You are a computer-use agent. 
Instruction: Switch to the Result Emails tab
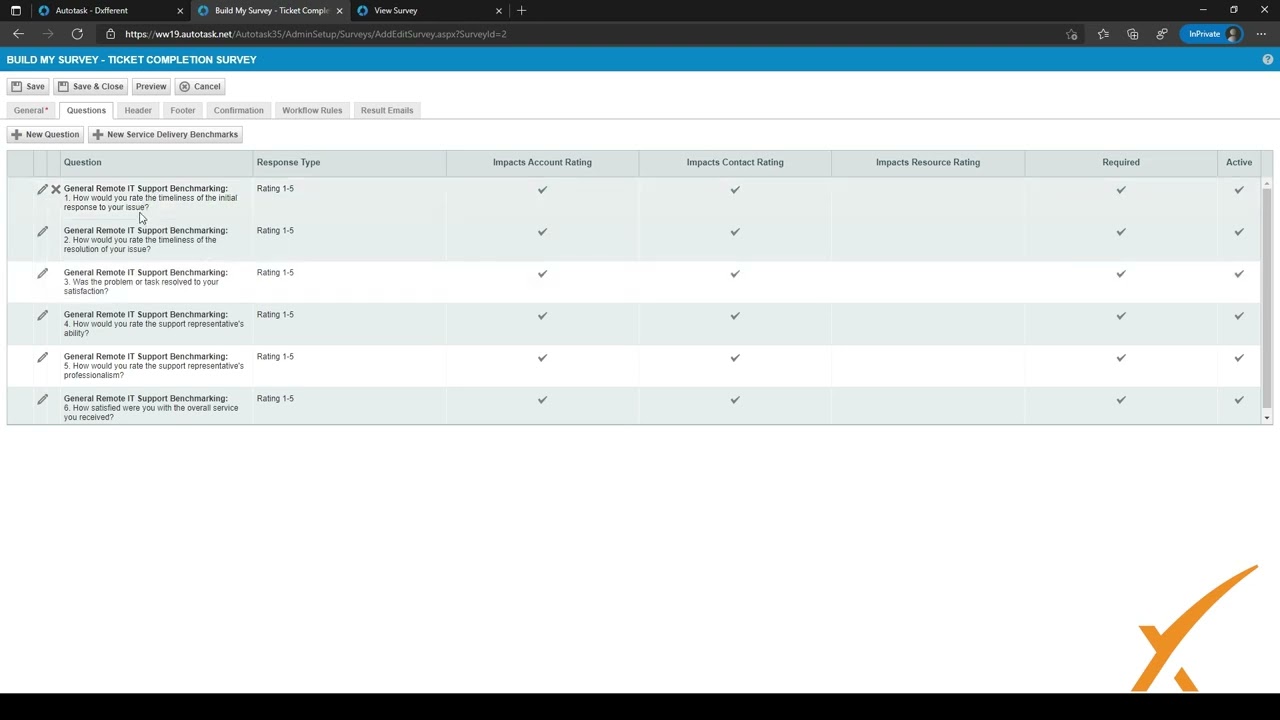(x=387, y=110)
